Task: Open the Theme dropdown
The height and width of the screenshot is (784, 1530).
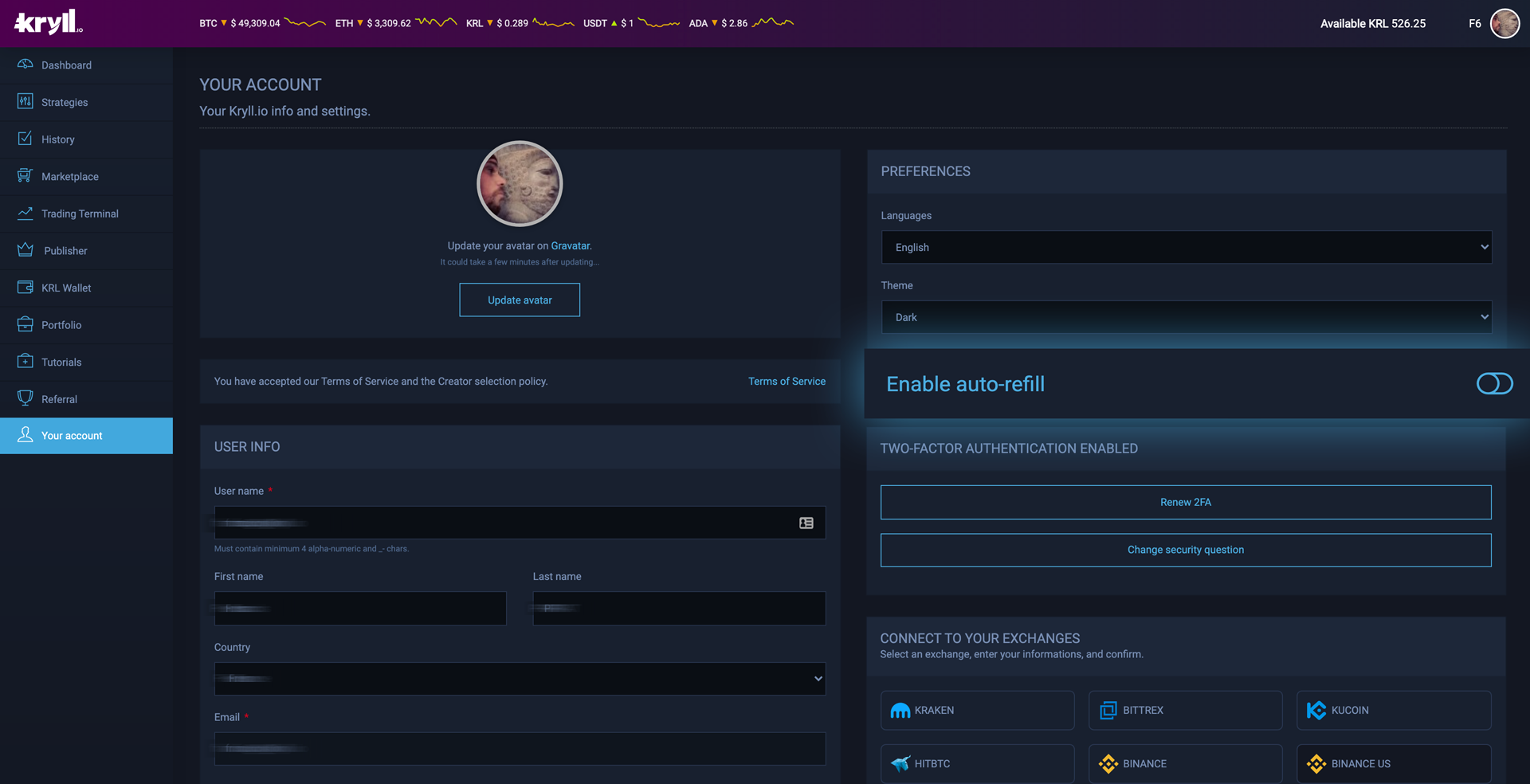Action: coord(1186,317)
